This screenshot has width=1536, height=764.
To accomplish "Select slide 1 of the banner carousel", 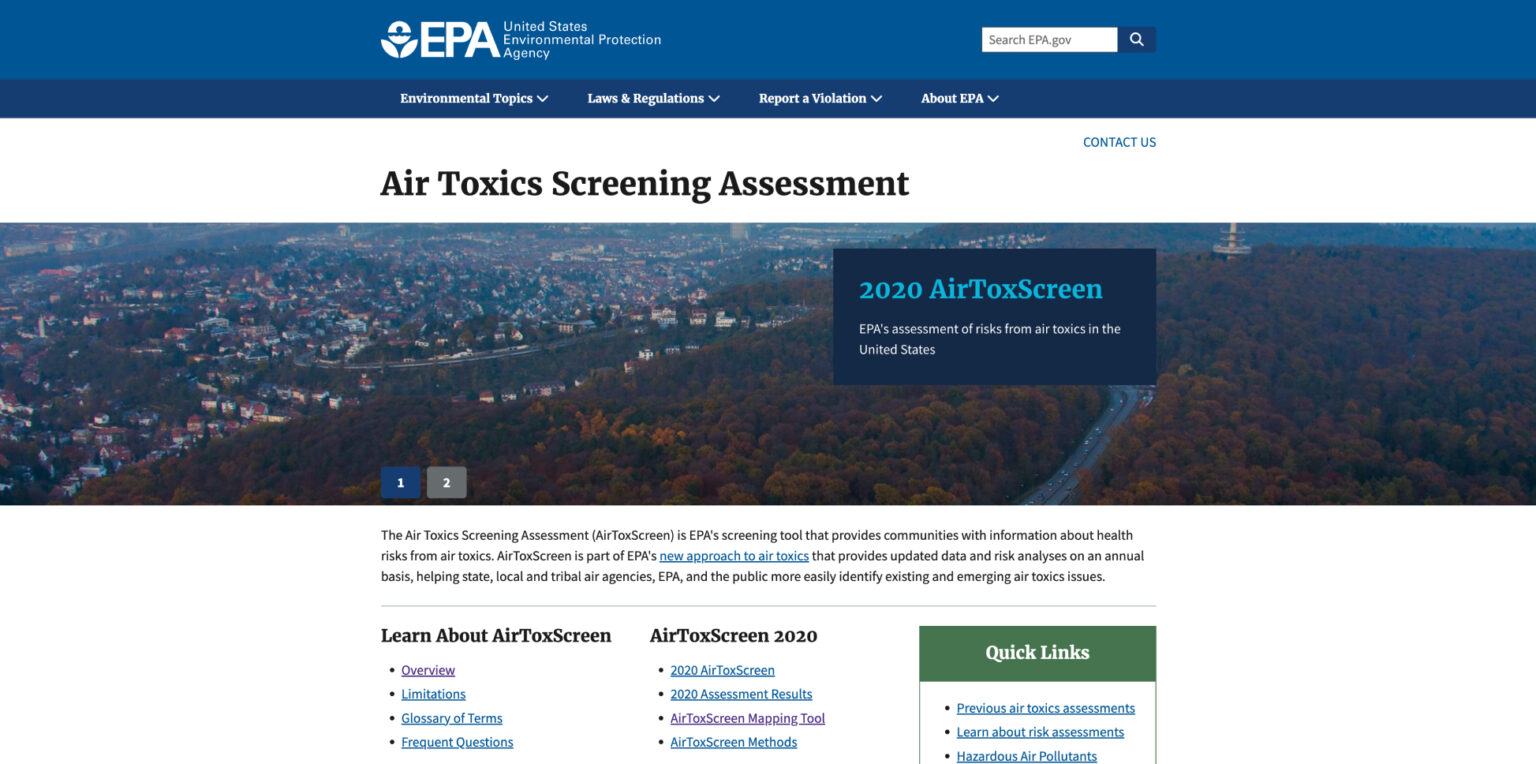I will [400, 482].
